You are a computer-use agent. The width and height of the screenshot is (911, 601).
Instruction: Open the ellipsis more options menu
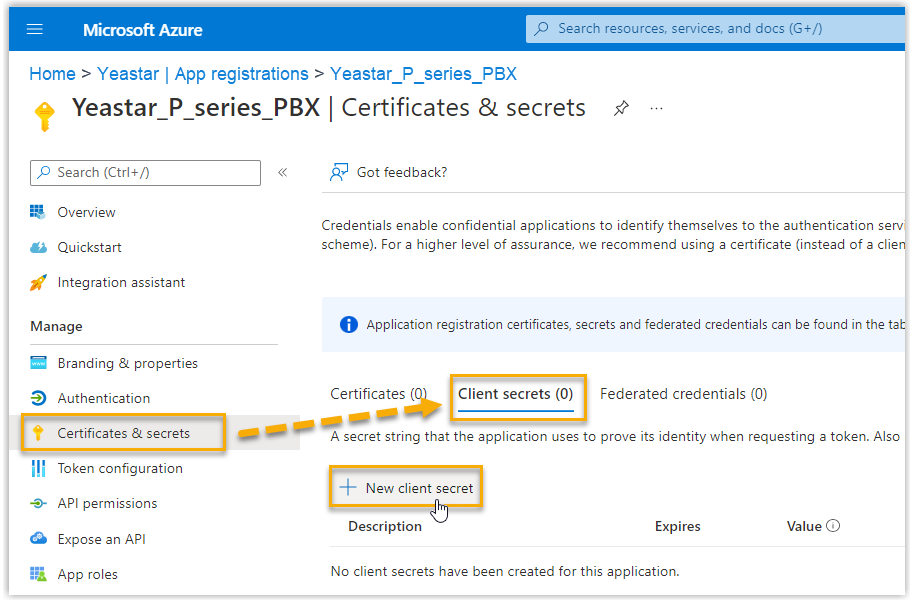[x=656, y=108]
